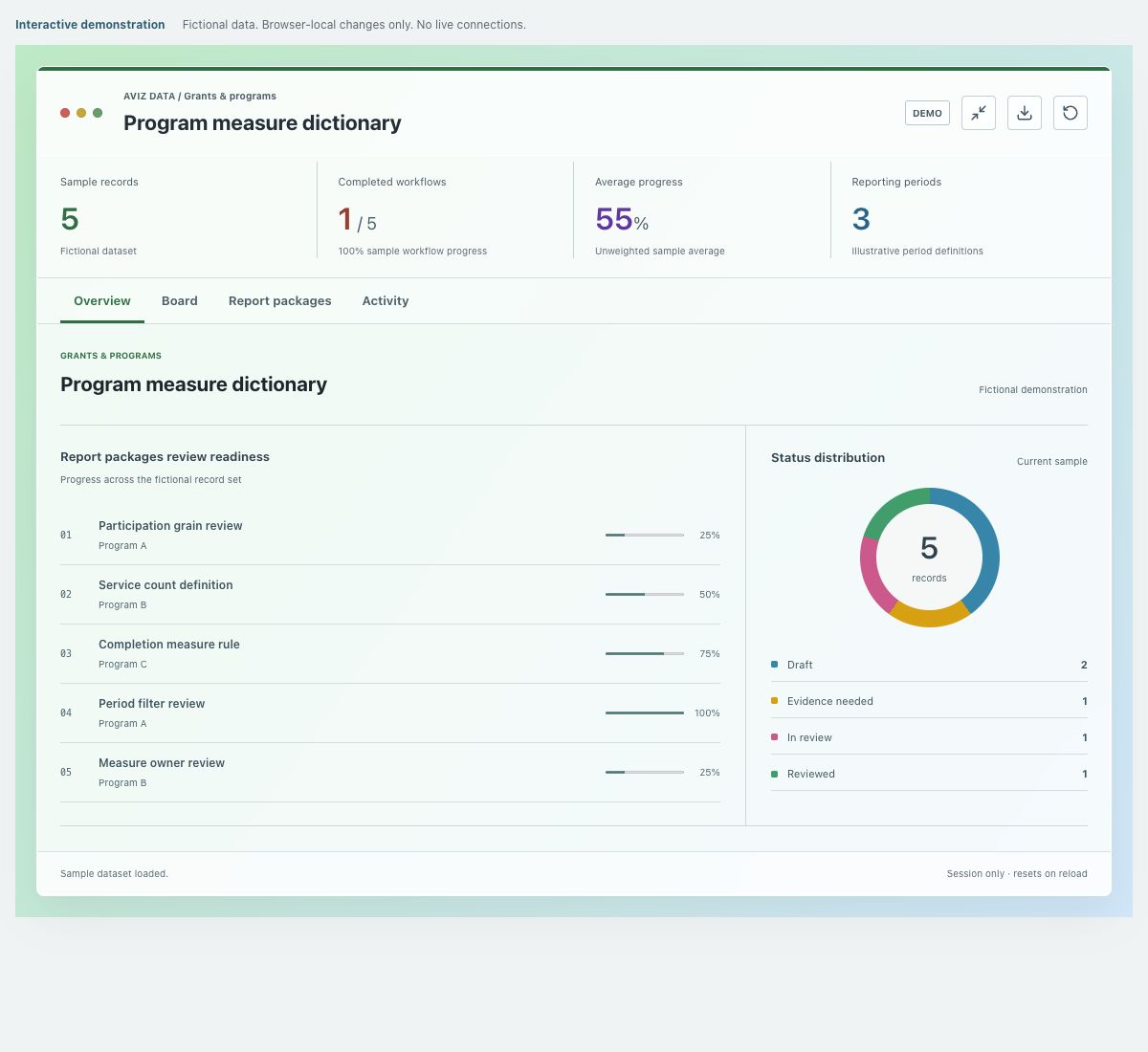Select the Period filter review row
This screenshot has width=1148, height=1052.
390,713
